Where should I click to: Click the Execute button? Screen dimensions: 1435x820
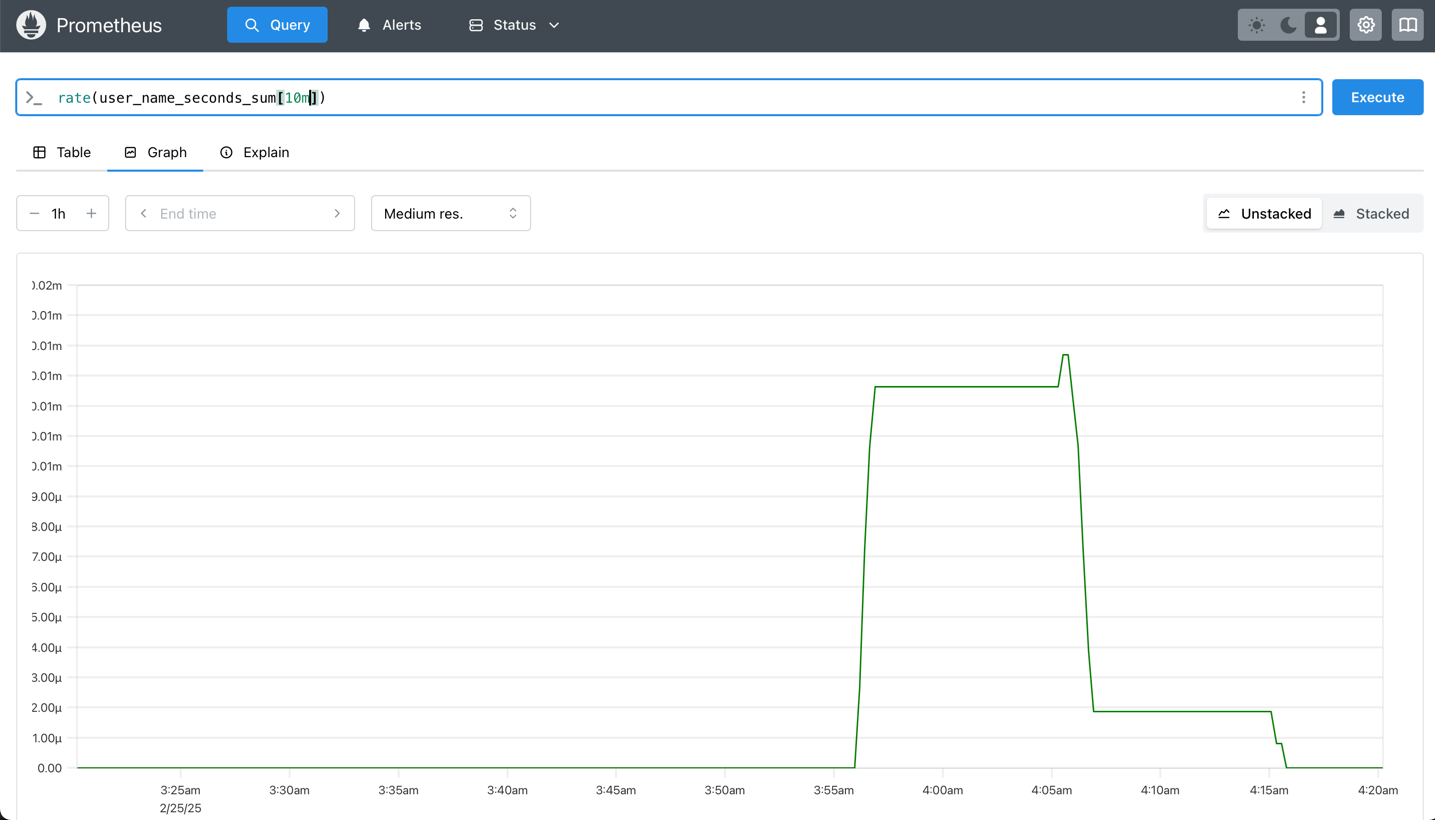(x=1377, y=97)
